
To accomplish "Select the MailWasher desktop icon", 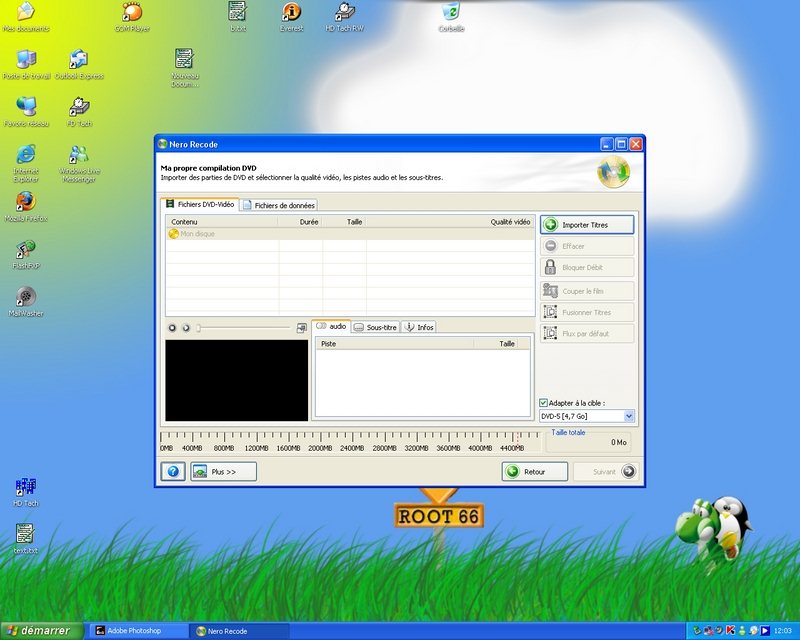I will pyautogui.click(x=26, y=302).
